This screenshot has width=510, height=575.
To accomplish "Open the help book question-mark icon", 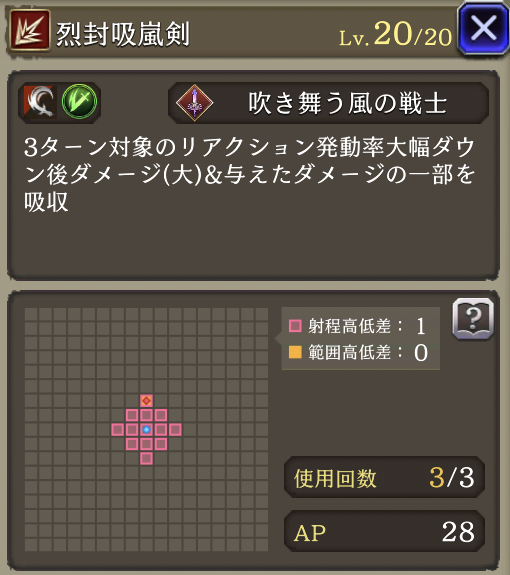I will click(473, 319).
